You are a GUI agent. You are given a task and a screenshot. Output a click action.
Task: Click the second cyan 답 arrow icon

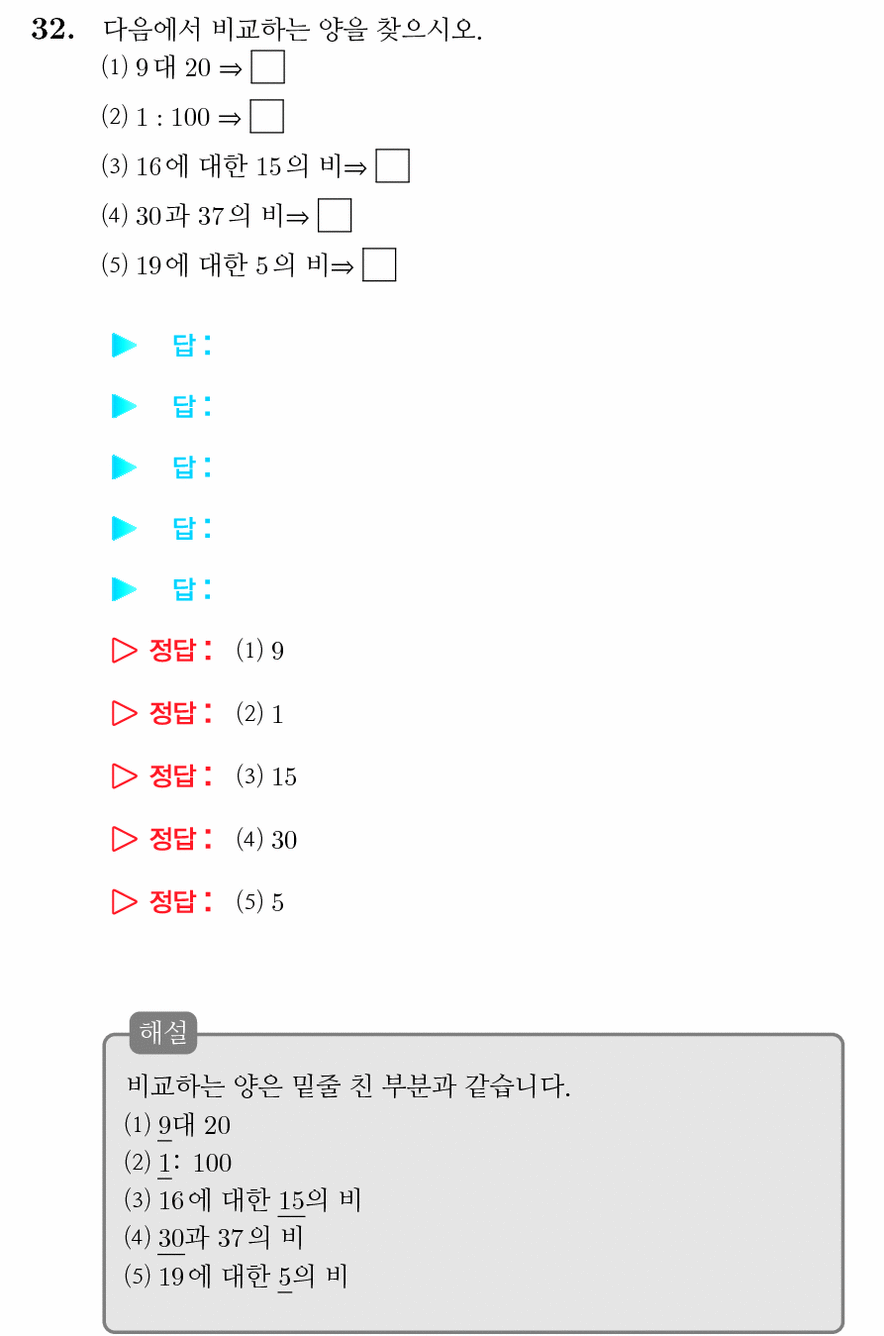124,406
